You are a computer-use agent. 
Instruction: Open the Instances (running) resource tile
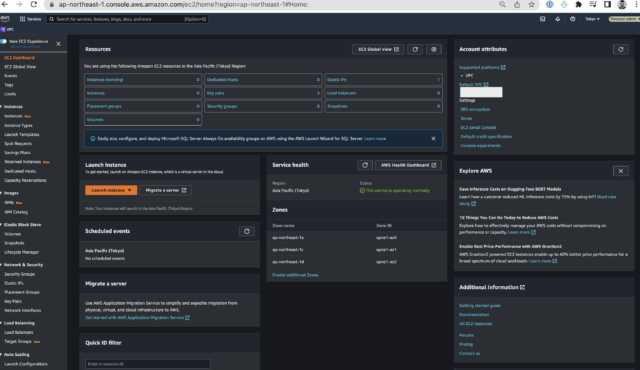click(143, 80)
